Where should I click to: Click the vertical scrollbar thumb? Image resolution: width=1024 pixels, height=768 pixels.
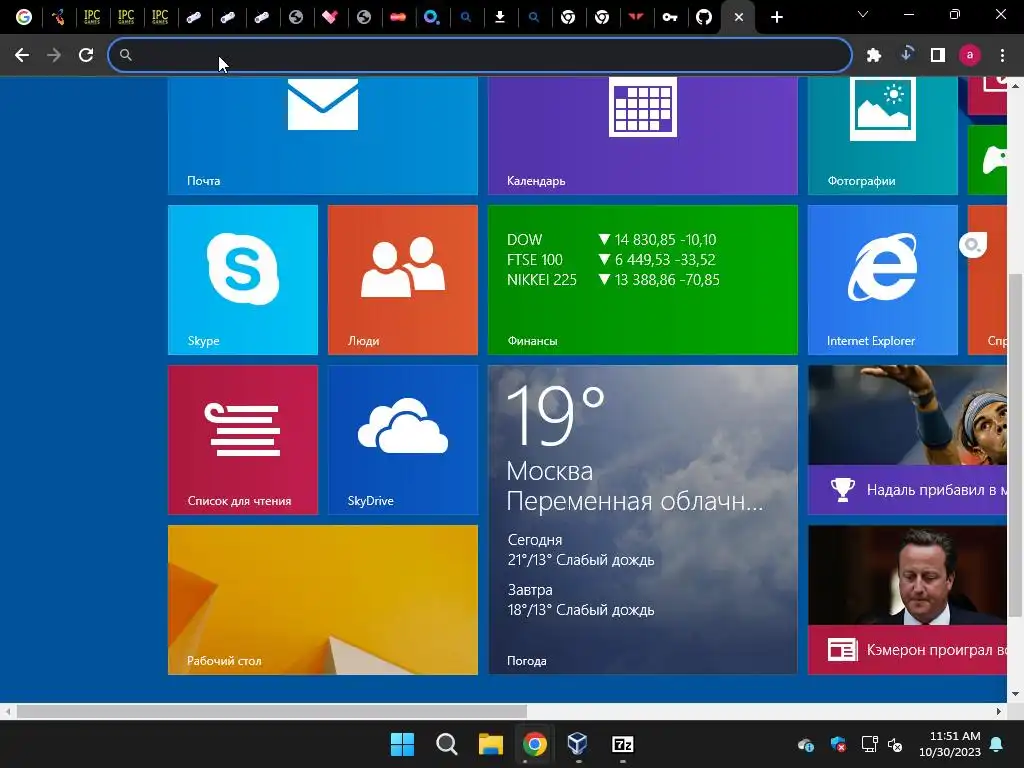click(1015, 445)
